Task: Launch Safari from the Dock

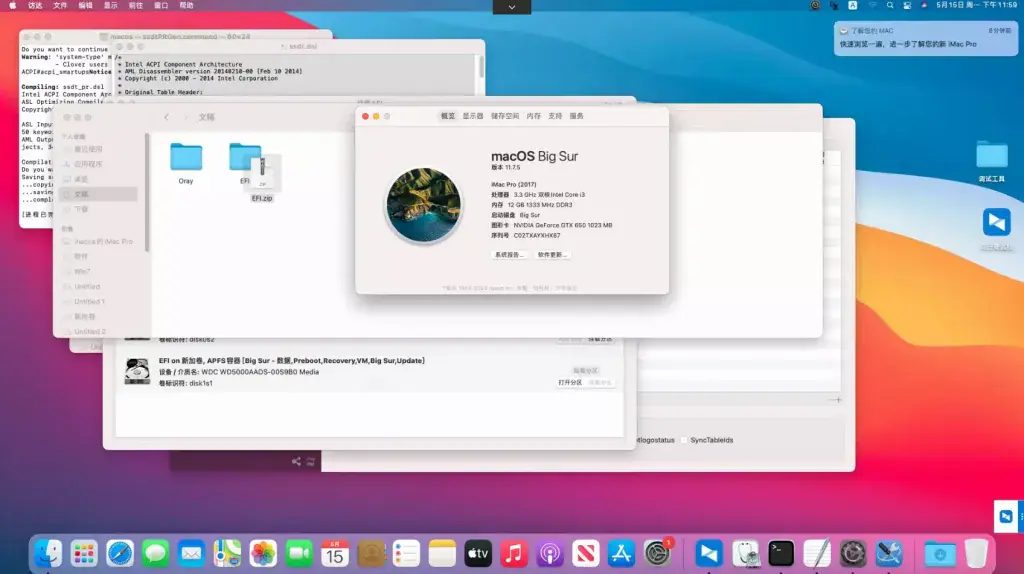Action: click(x=120, y=554)
